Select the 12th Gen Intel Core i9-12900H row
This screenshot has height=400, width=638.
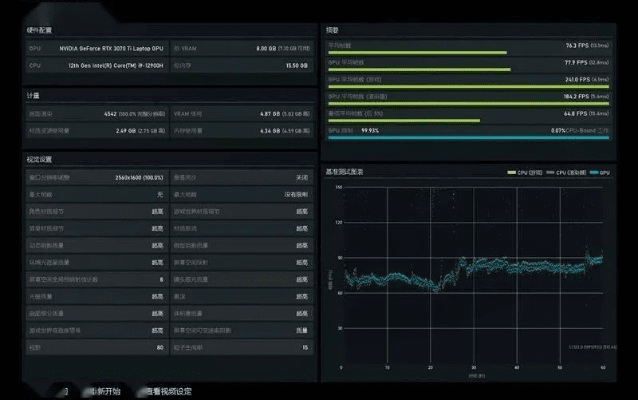click(98, 65)
